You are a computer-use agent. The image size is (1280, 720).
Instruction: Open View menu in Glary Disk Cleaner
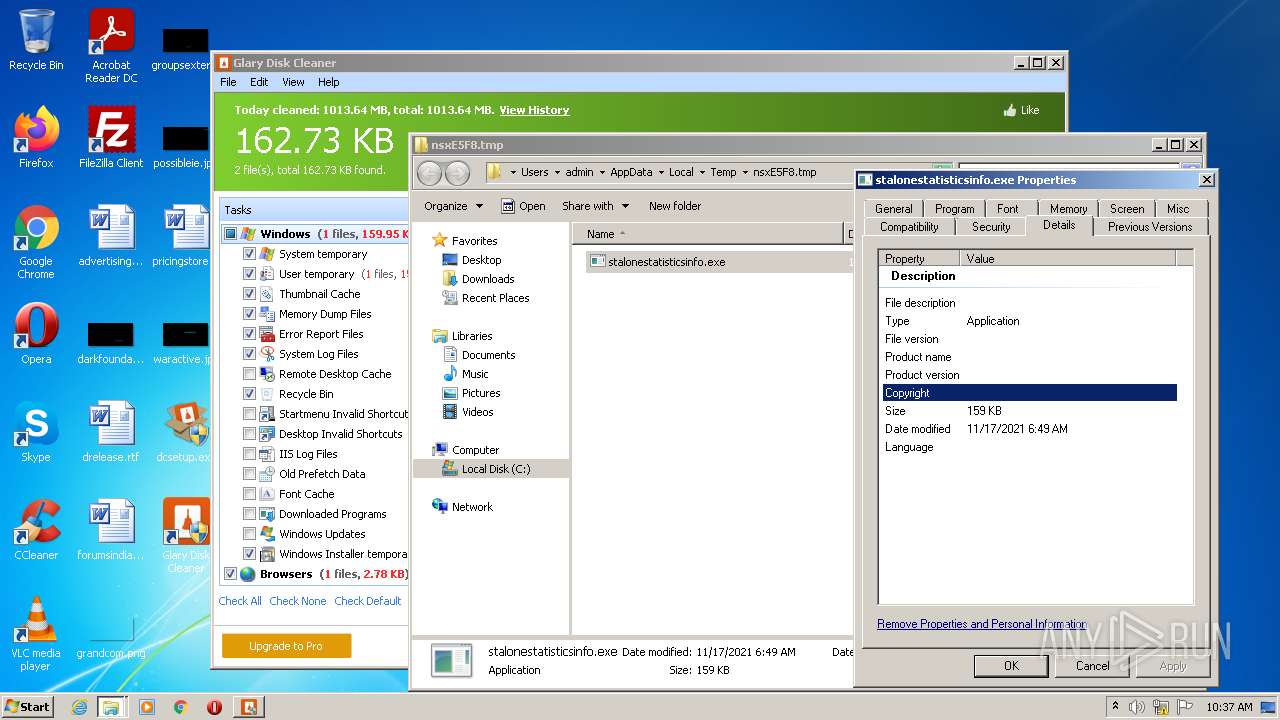pyautogui.click(x=293, y=82)
